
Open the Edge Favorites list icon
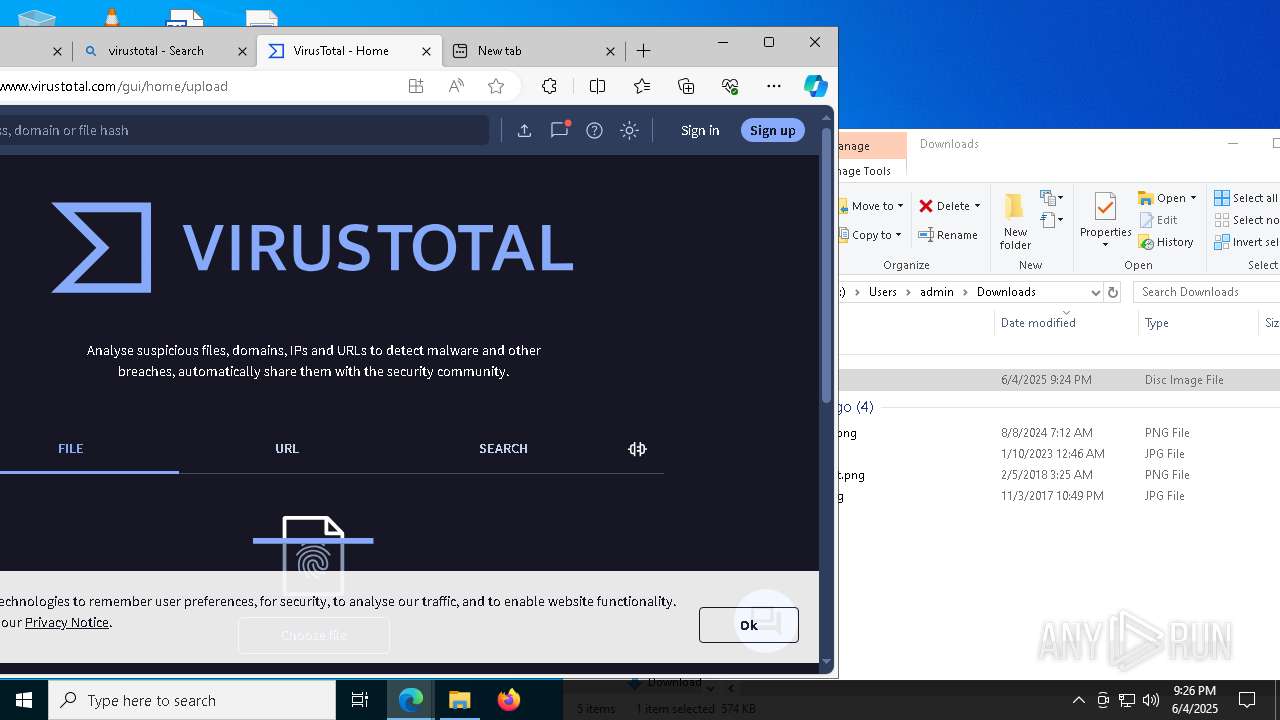(642, 86)
